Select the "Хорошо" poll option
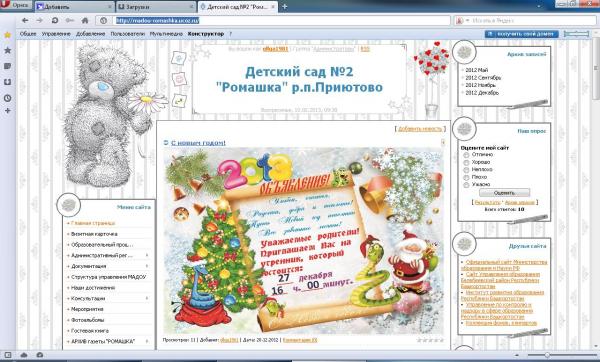The height and width of the screenshot is (362, 600). point(466,162)
